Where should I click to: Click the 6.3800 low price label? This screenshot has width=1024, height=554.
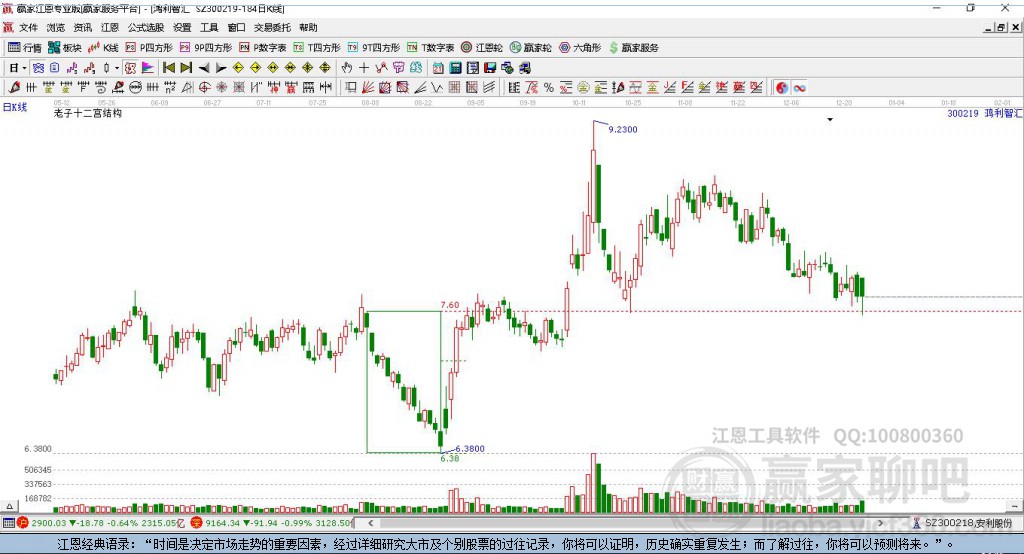pyautogui.click(x=470, y=448)
